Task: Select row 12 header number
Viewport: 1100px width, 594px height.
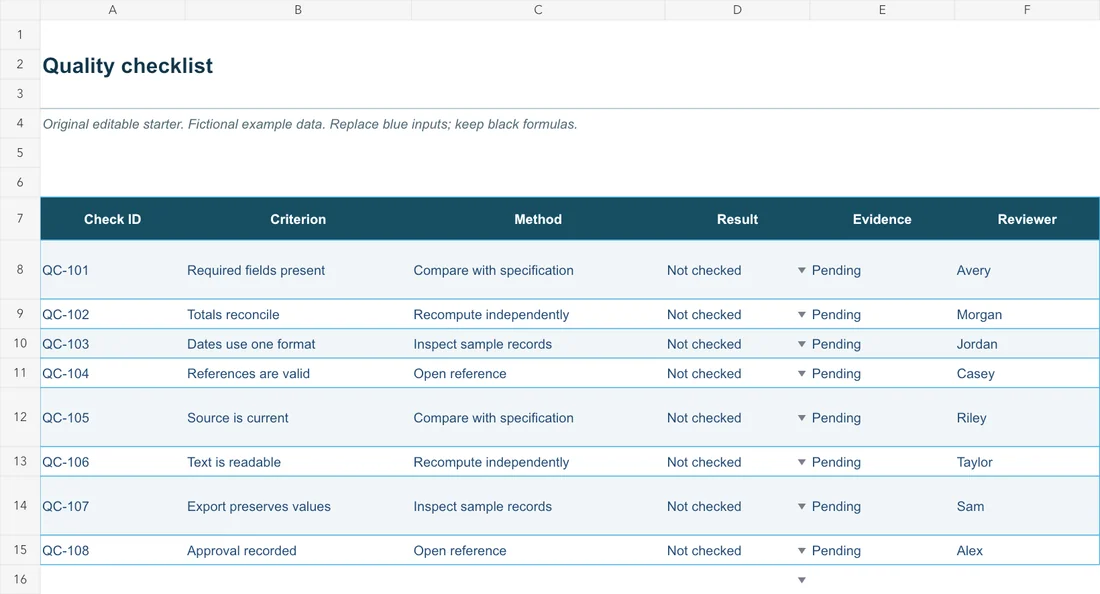Action: coord(20,417)
